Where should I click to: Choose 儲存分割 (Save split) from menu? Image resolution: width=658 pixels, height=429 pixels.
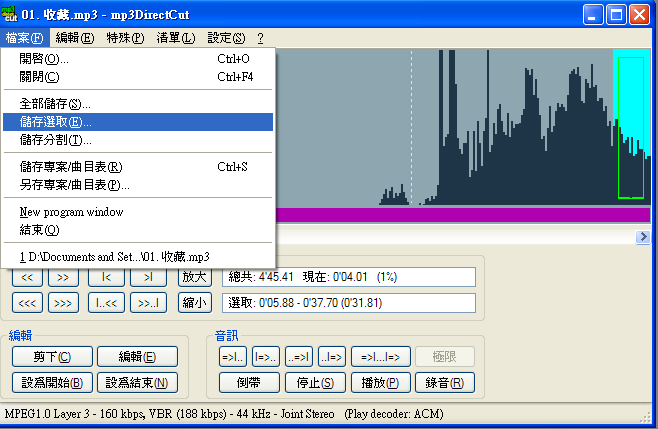[x=56, y=140]
